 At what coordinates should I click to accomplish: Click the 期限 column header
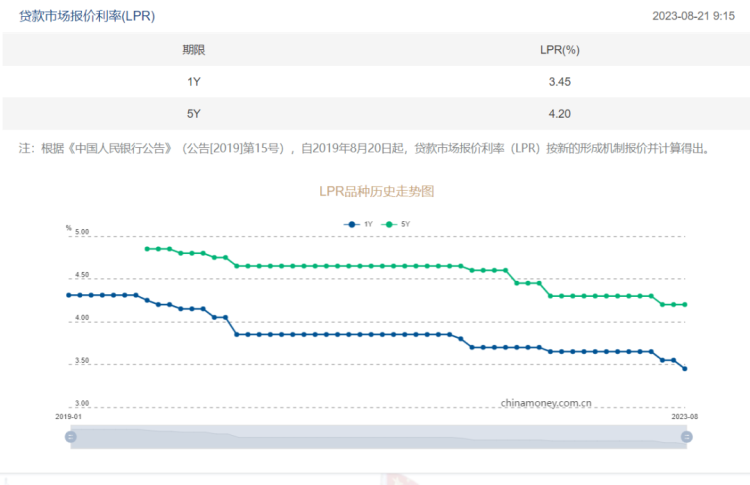193,49
